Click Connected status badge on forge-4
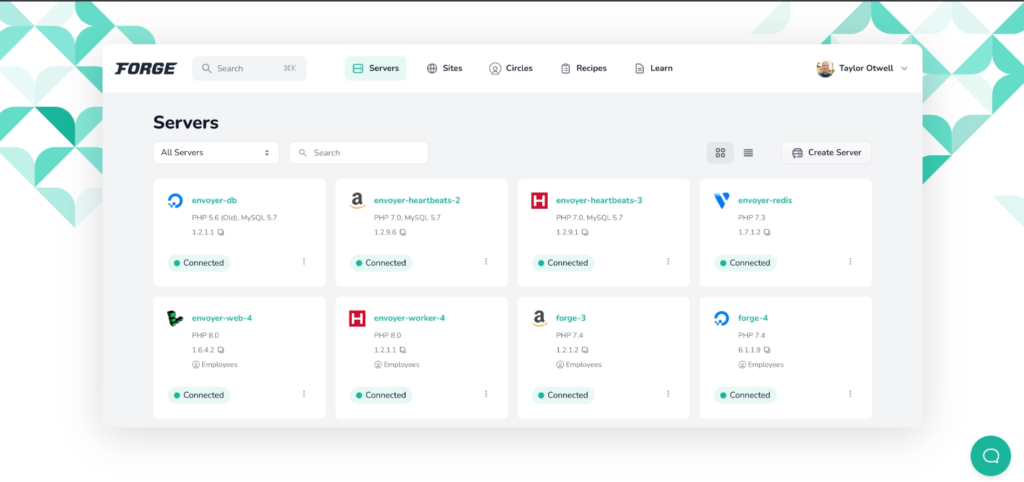1024x482 pixels. [745, 395]
